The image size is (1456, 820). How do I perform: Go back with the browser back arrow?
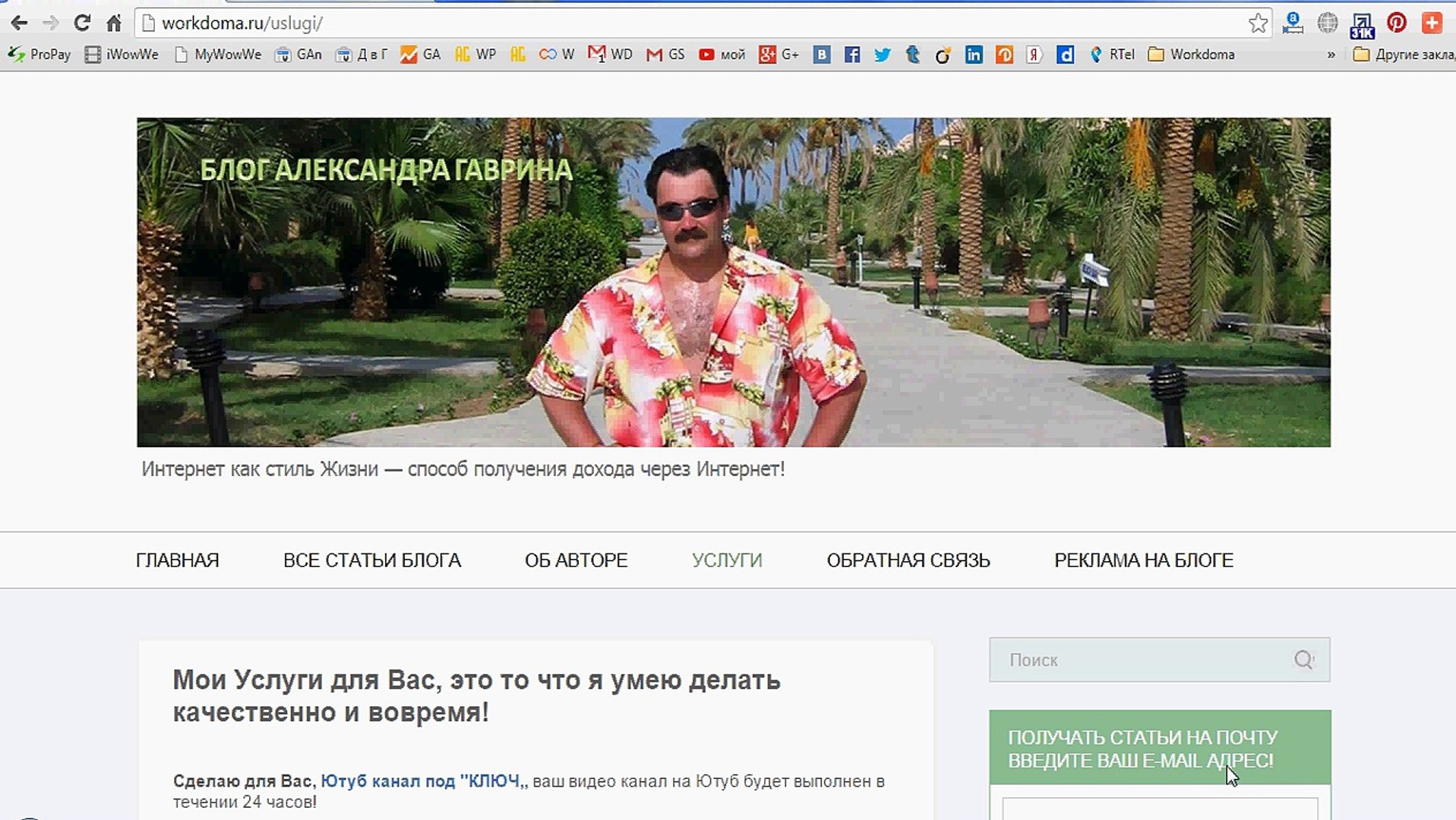[x=19, y=23]
